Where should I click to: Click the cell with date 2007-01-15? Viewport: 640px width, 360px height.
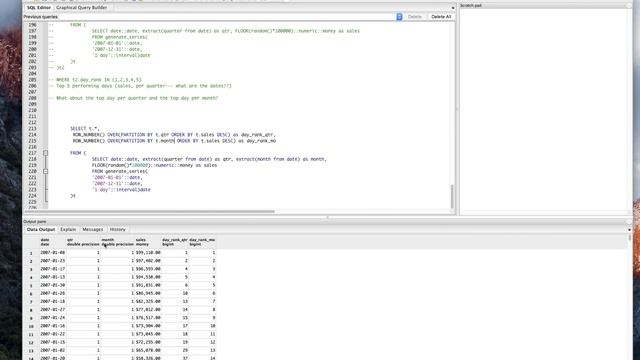click(x=53, y=342)
